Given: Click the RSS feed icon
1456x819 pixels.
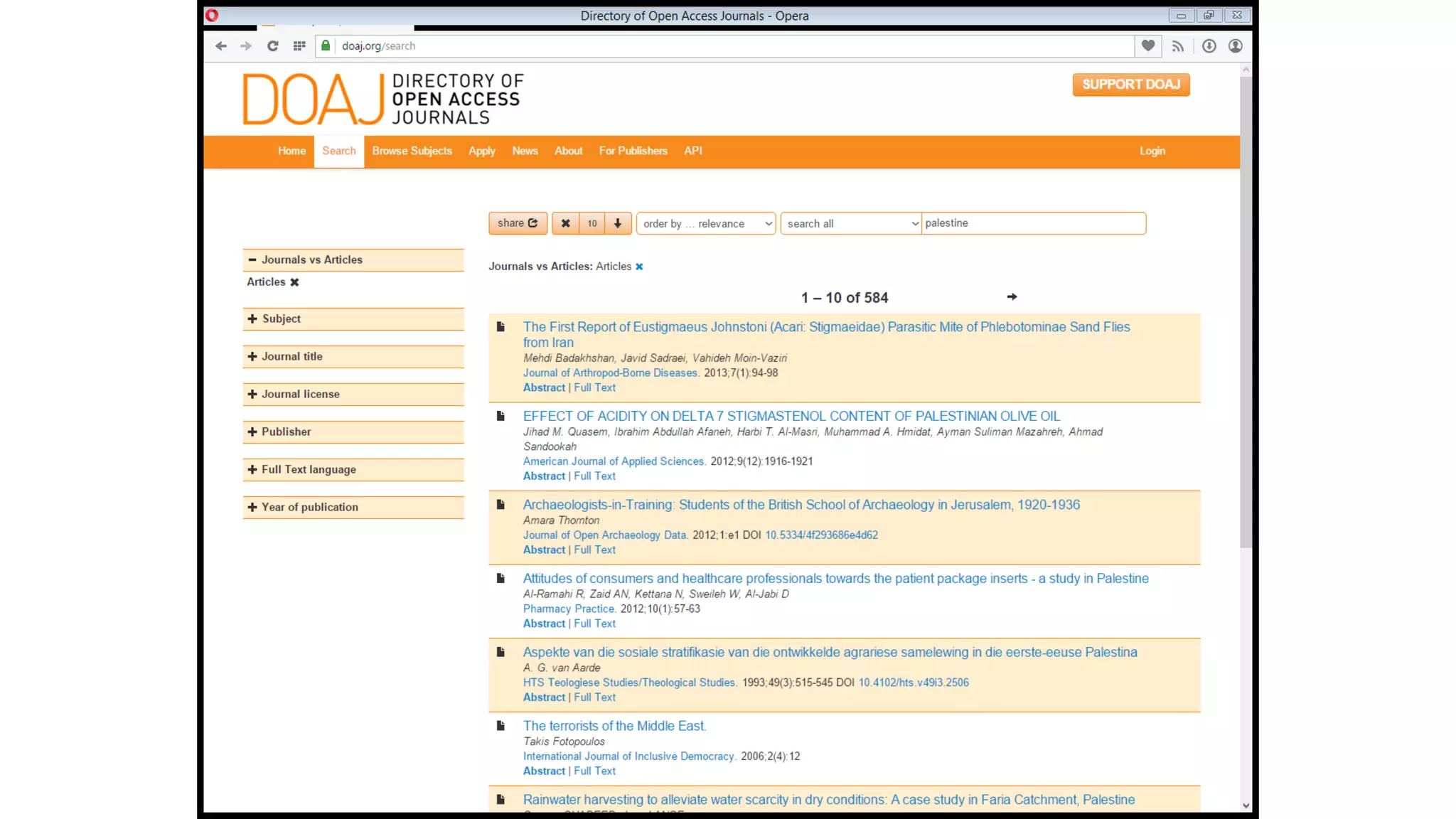Looking at the screenshot, I should (1178, 46).
